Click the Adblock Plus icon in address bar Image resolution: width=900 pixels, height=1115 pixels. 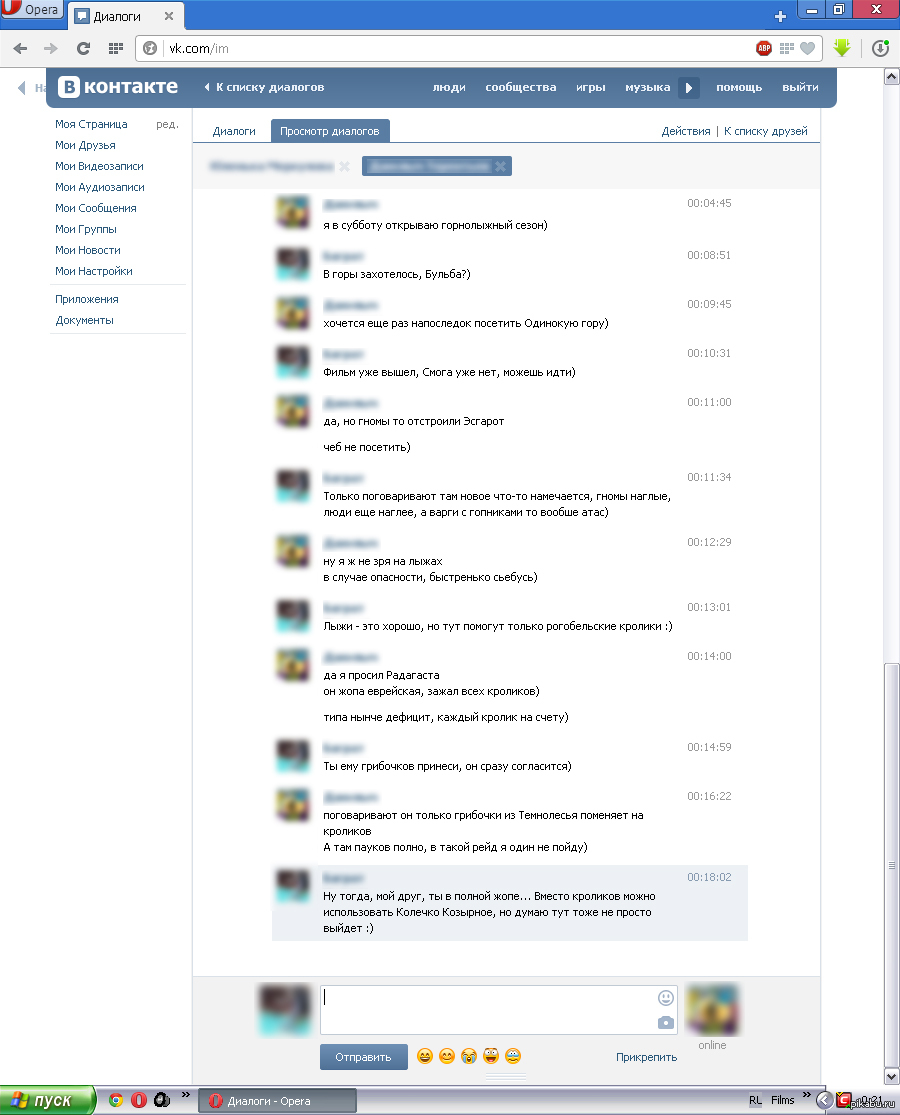click(x=764, y=48)
